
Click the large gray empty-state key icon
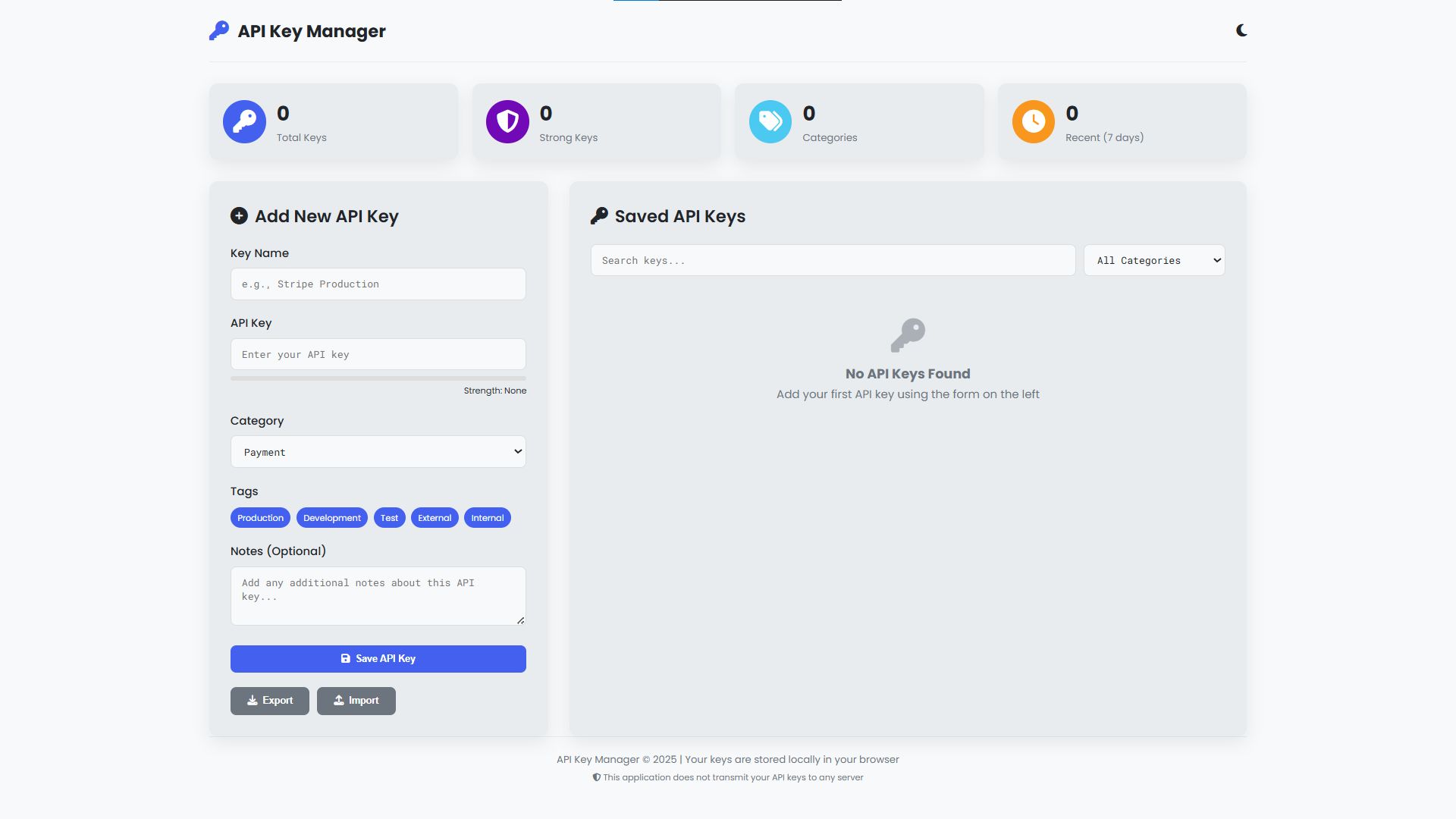pos(908,335)
